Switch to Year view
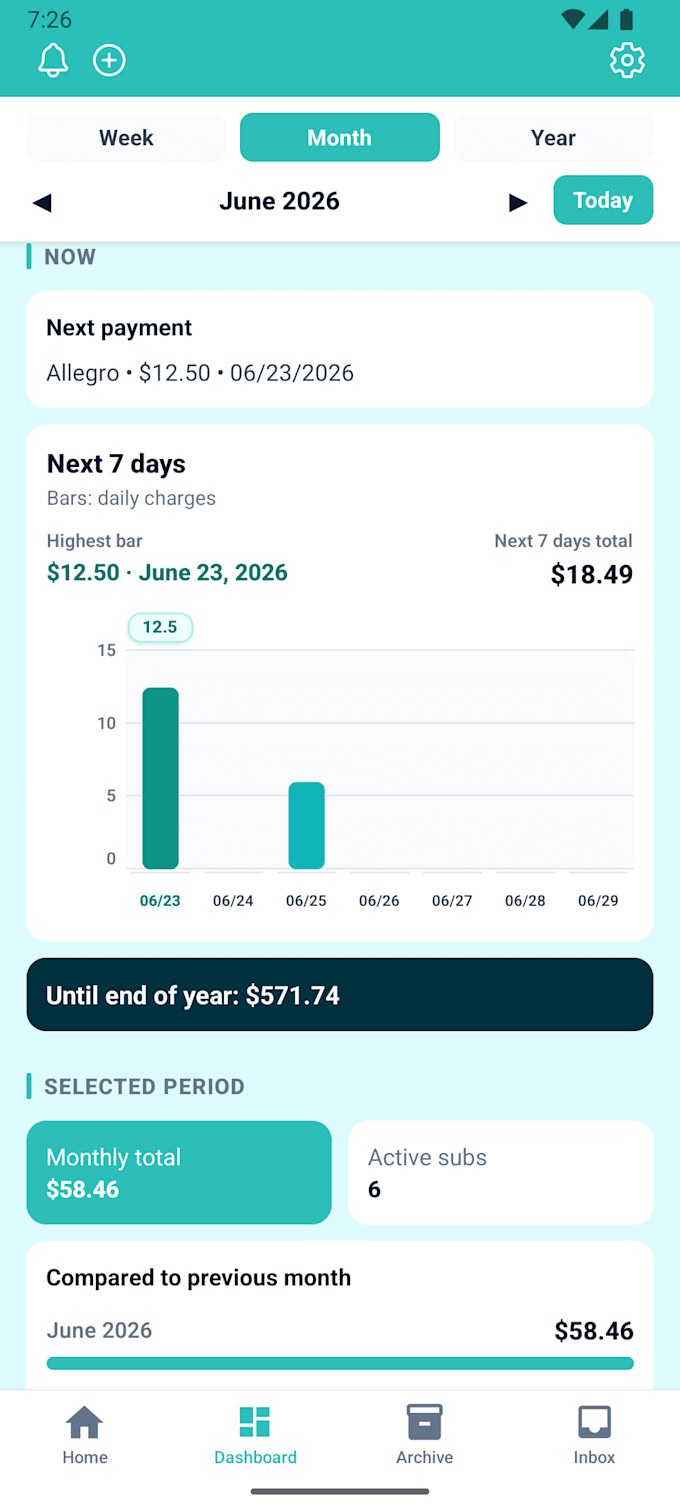This screenshot has width=680, height=1511. click(x=553, y=138)
